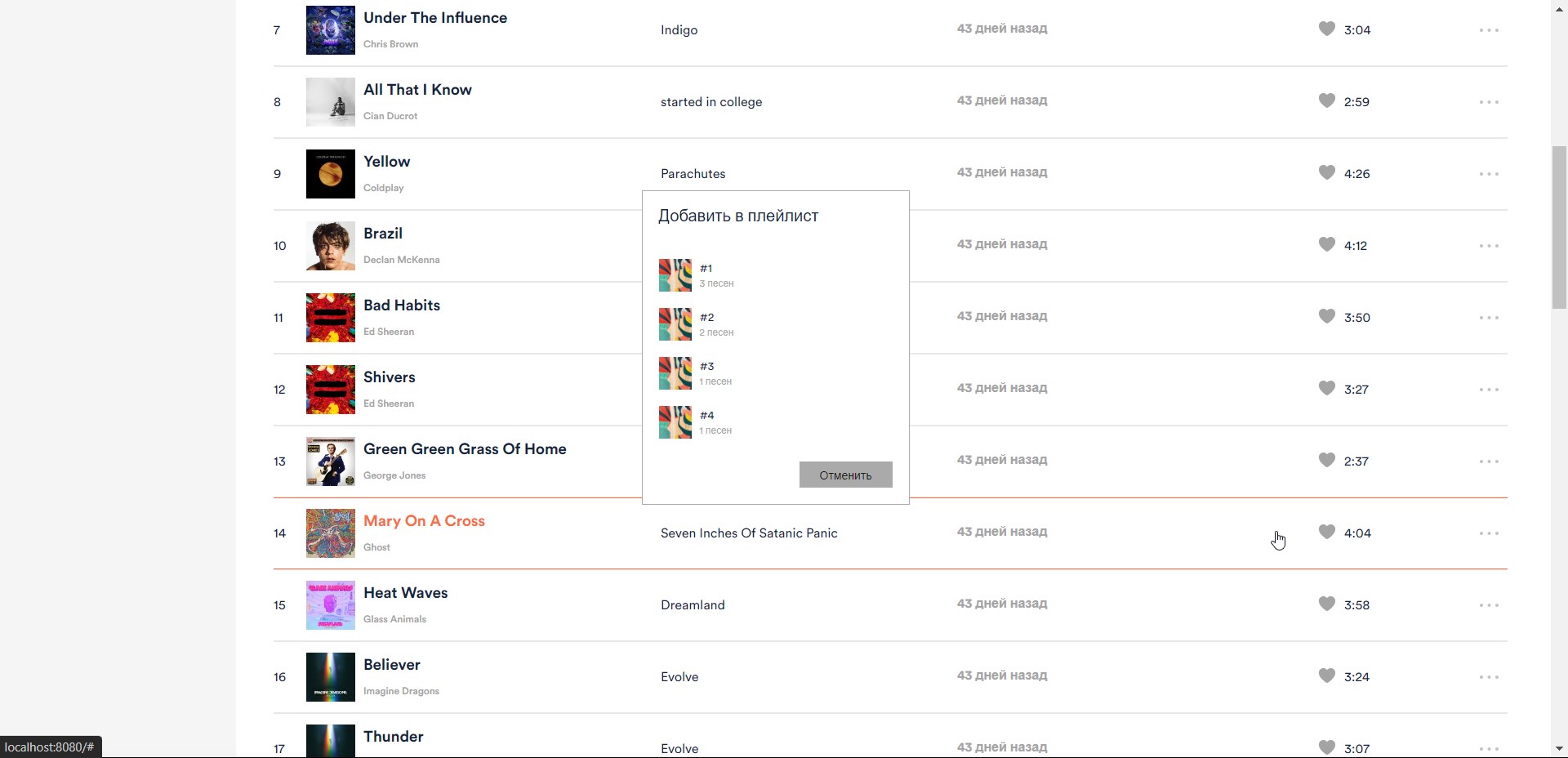Click heart icon next to Believer
The height and width of the screenshot is (758, 1568).
[x=1326, y=676]
